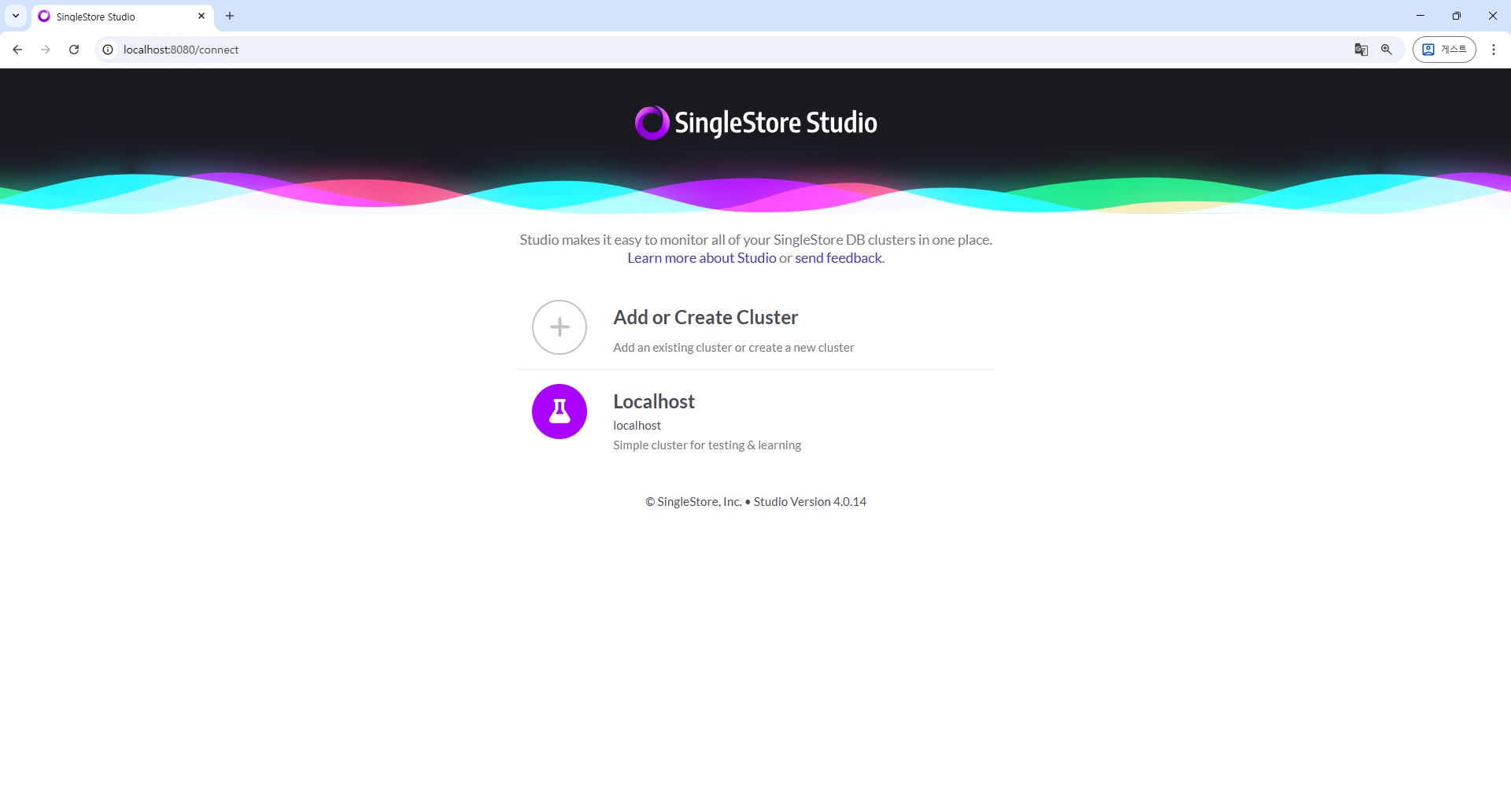Open the translate page icon
The width and height of the screenshot is (1511, 812).
click(x=1361, y=50)
